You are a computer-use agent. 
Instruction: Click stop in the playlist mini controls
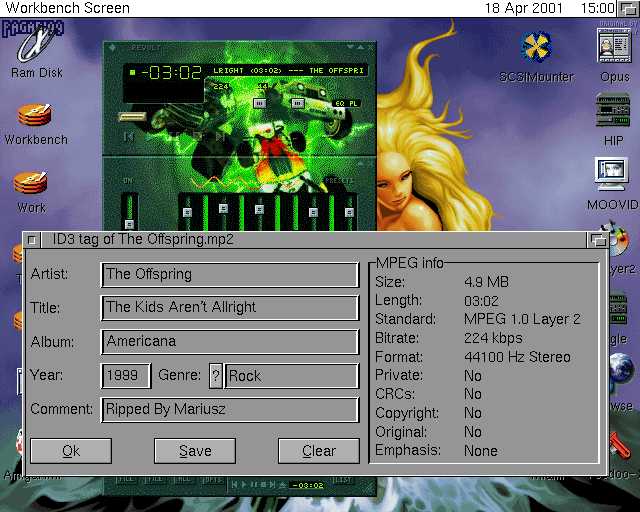[263, 485]
